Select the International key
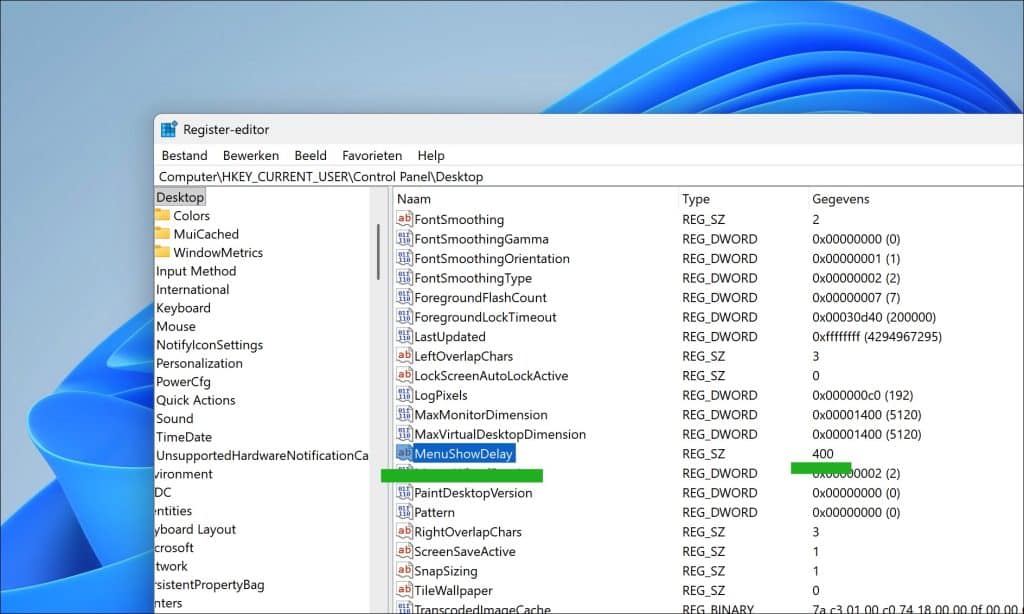Image resolution: width=1024 pixels, height=614 pixels. tap(193, 289)
